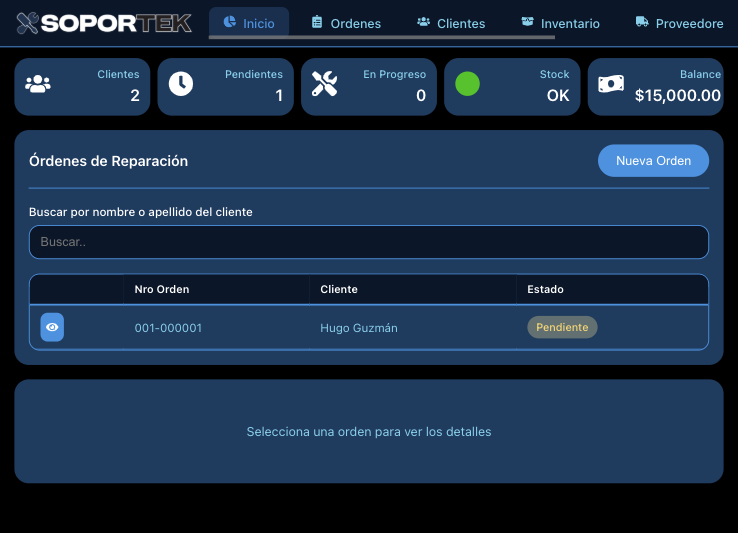738x533 pixels.
Task: Select the En Progreso value 0
Action: pyautogui.click(x=421, y=96)
